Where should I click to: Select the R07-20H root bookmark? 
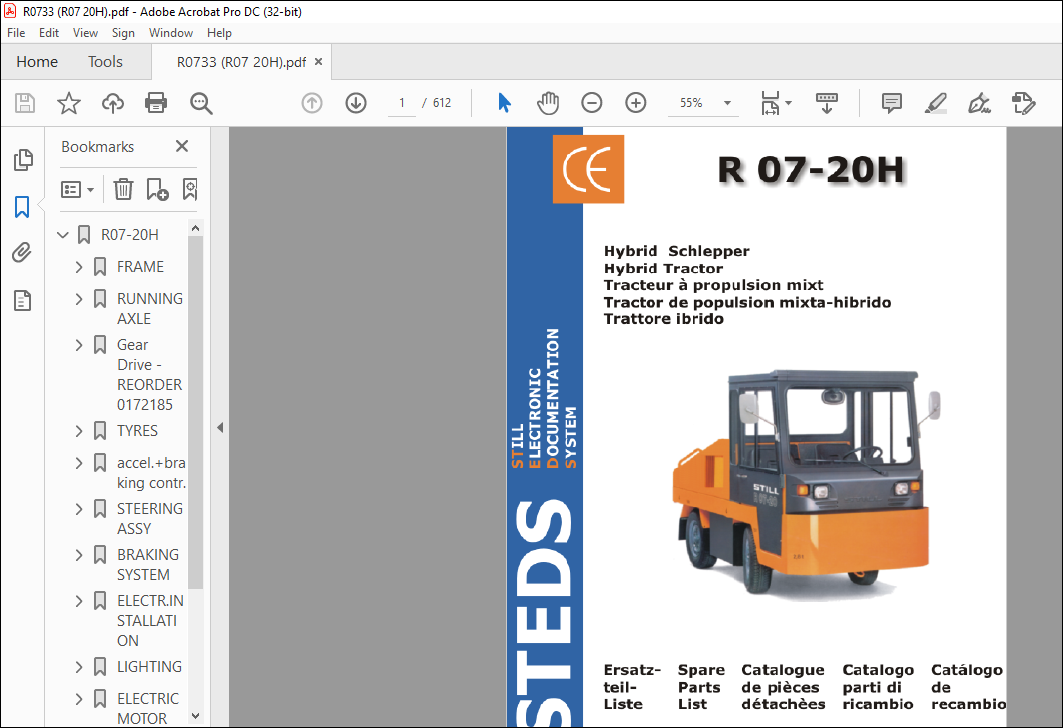tap(129, 235)
